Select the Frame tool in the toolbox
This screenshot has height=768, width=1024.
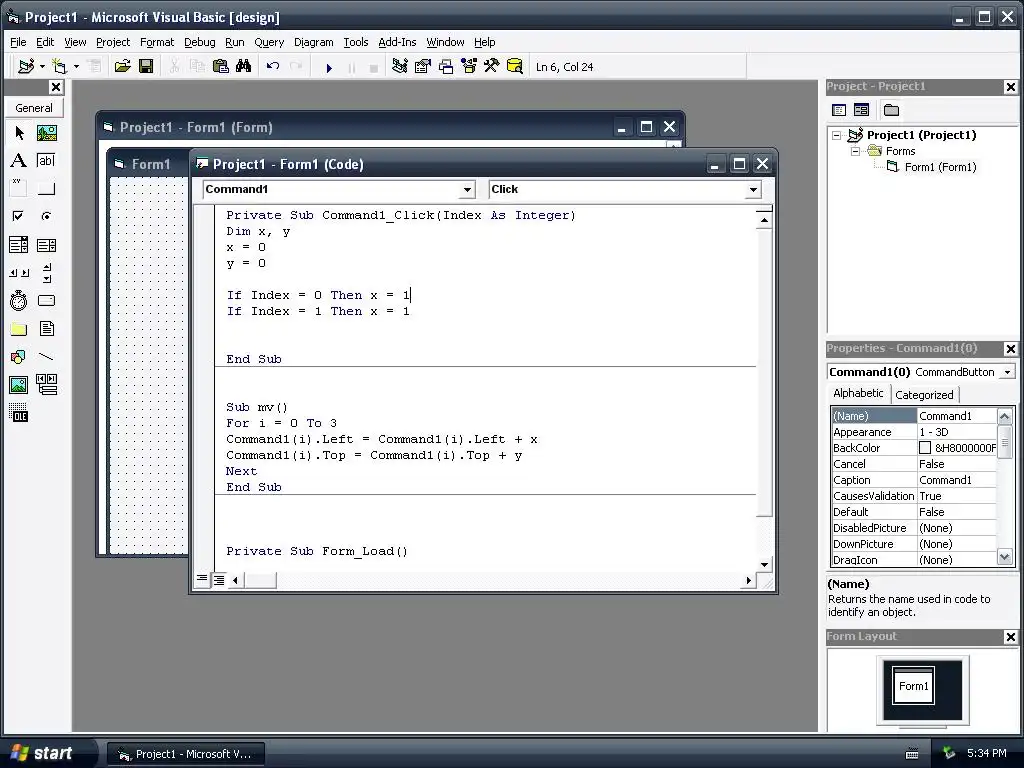click(19, 189)
